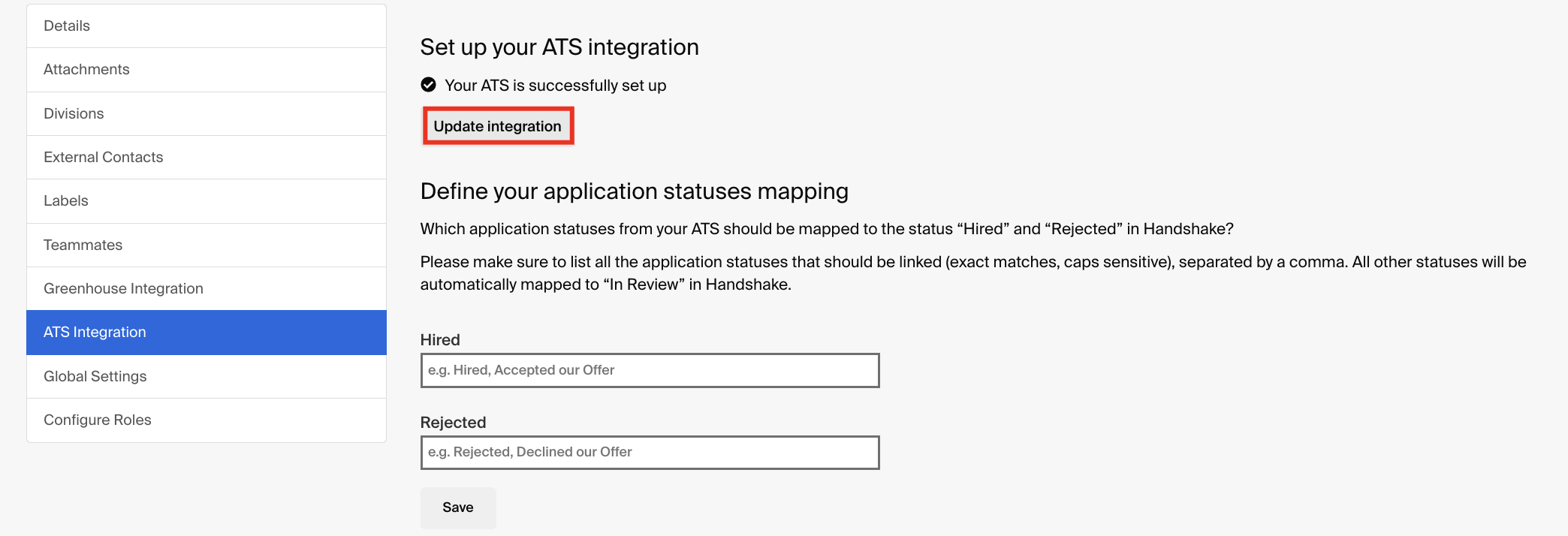Select Divisions from the settings menu
Viewport: 1568px width, 536px height.
pos(207,113)
